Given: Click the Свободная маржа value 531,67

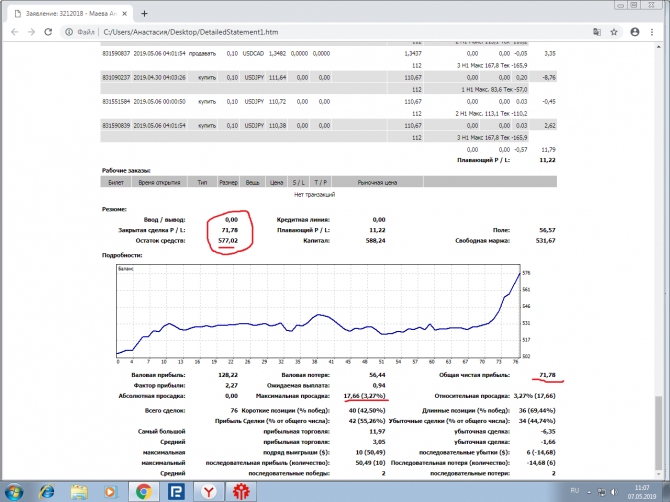Looking at the screenshot, I should click(x=545, y=241).
